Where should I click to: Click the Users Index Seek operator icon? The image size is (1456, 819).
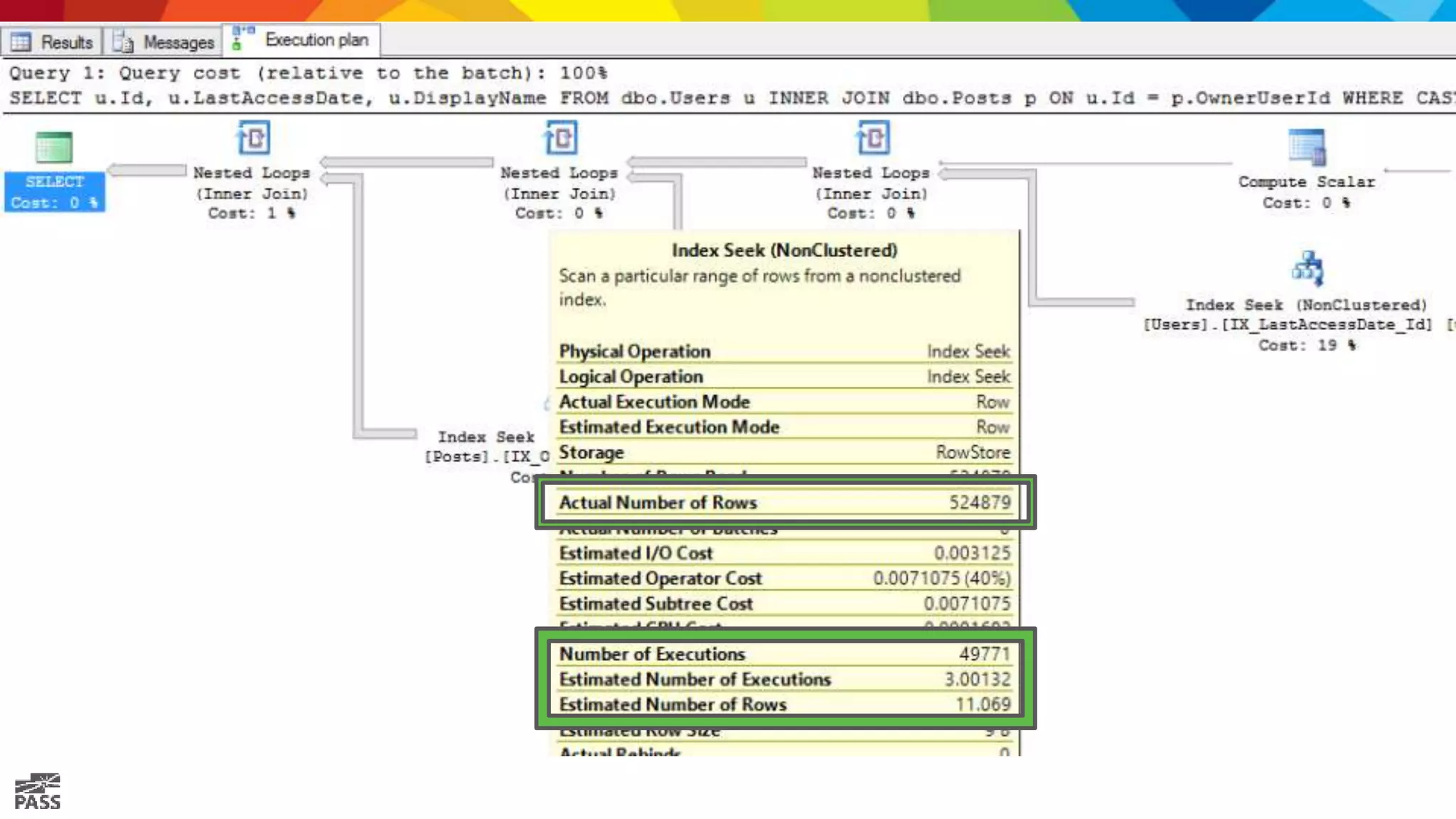pos(1307,269)
